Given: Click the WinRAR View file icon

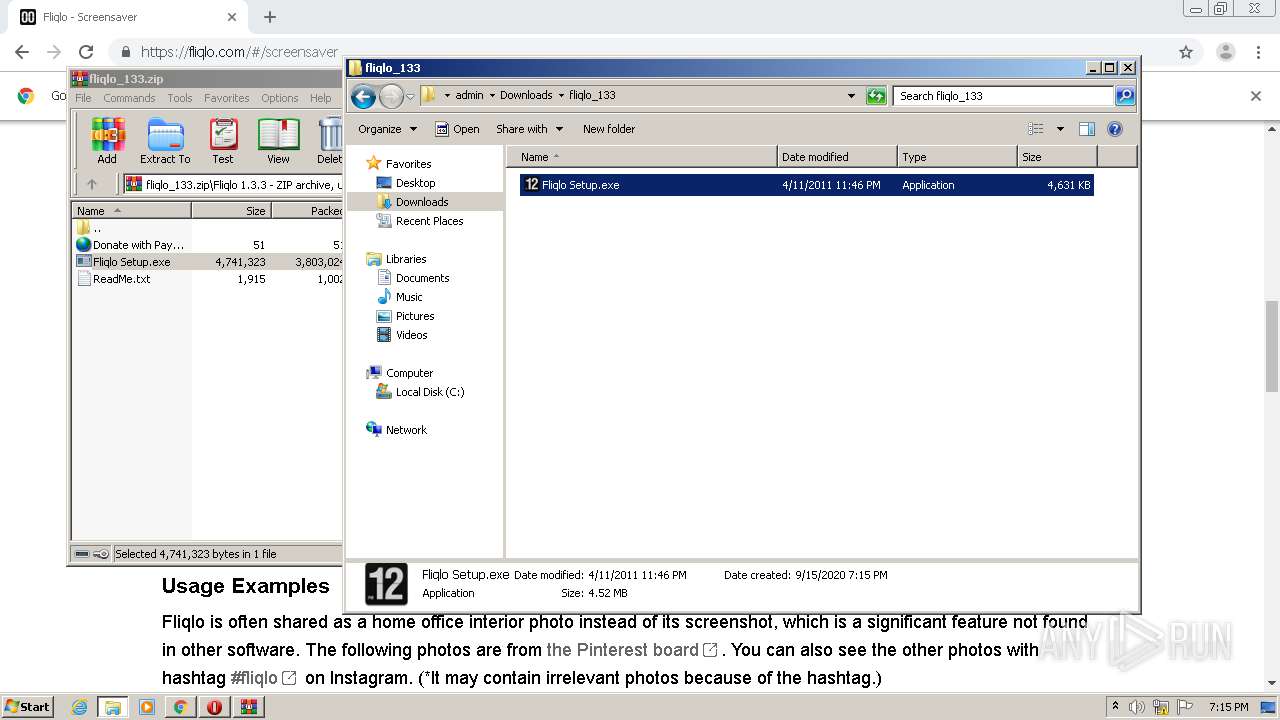Looking at the screenshot, I should [x=278, y=140].
